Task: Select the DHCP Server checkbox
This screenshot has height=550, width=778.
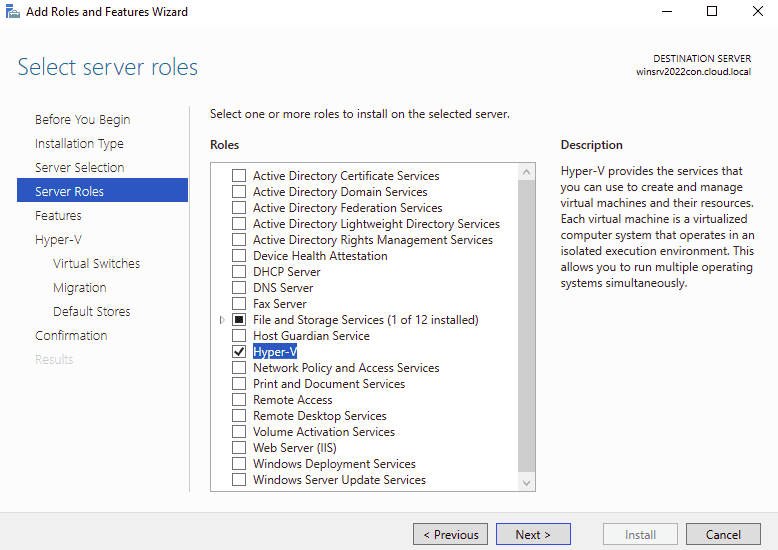Action: 239,272
